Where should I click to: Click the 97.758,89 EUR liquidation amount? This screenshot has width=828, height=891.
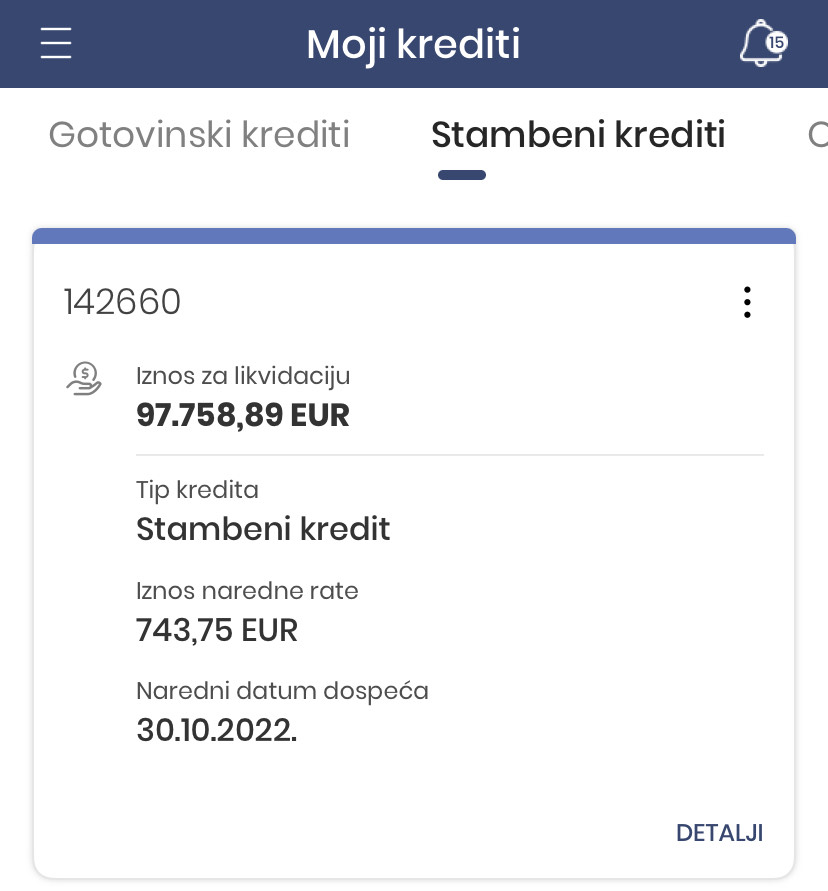(243, 414)
